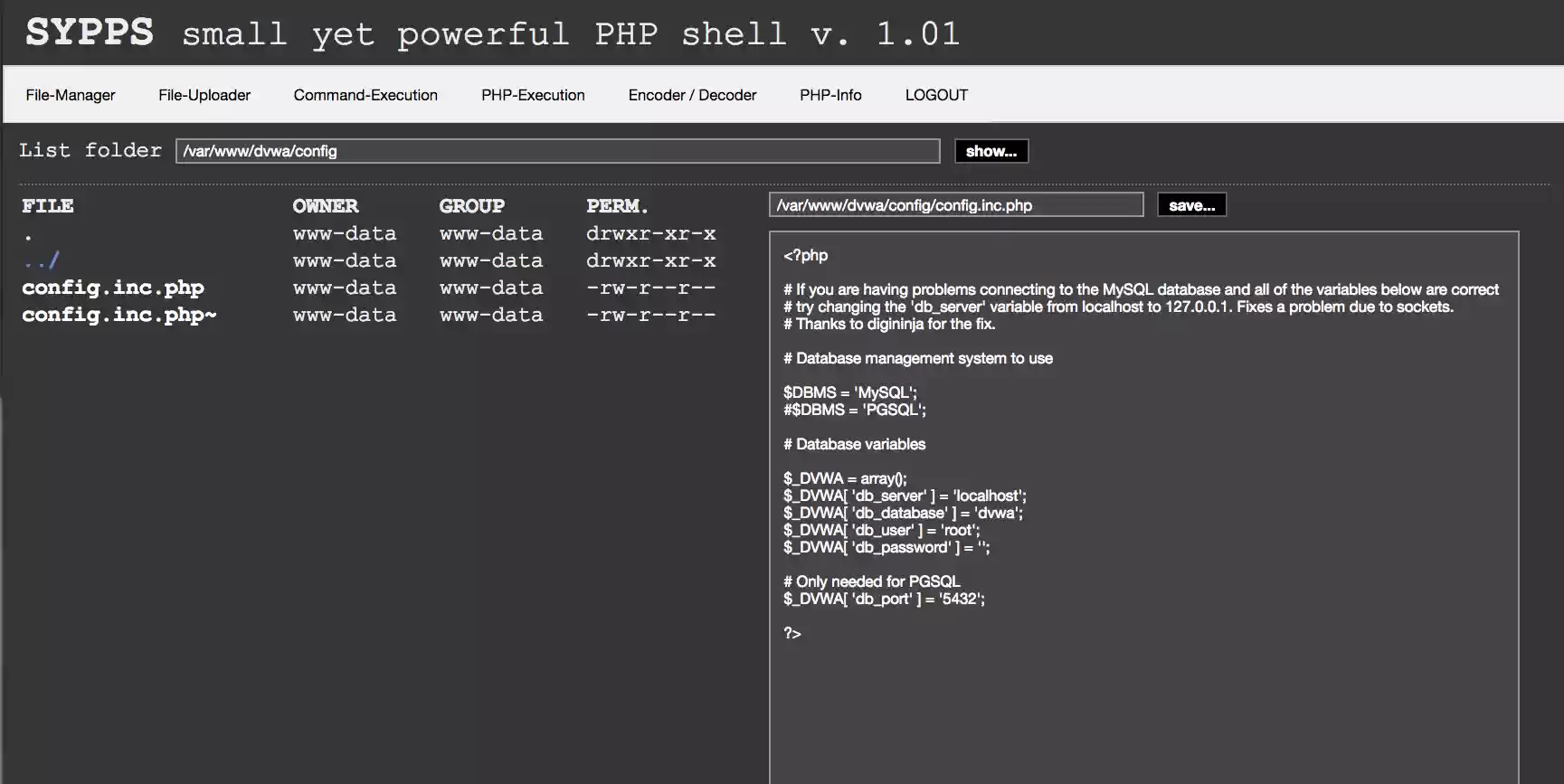
Task: Click the ?> closing tag
Action: click(792, 633)
